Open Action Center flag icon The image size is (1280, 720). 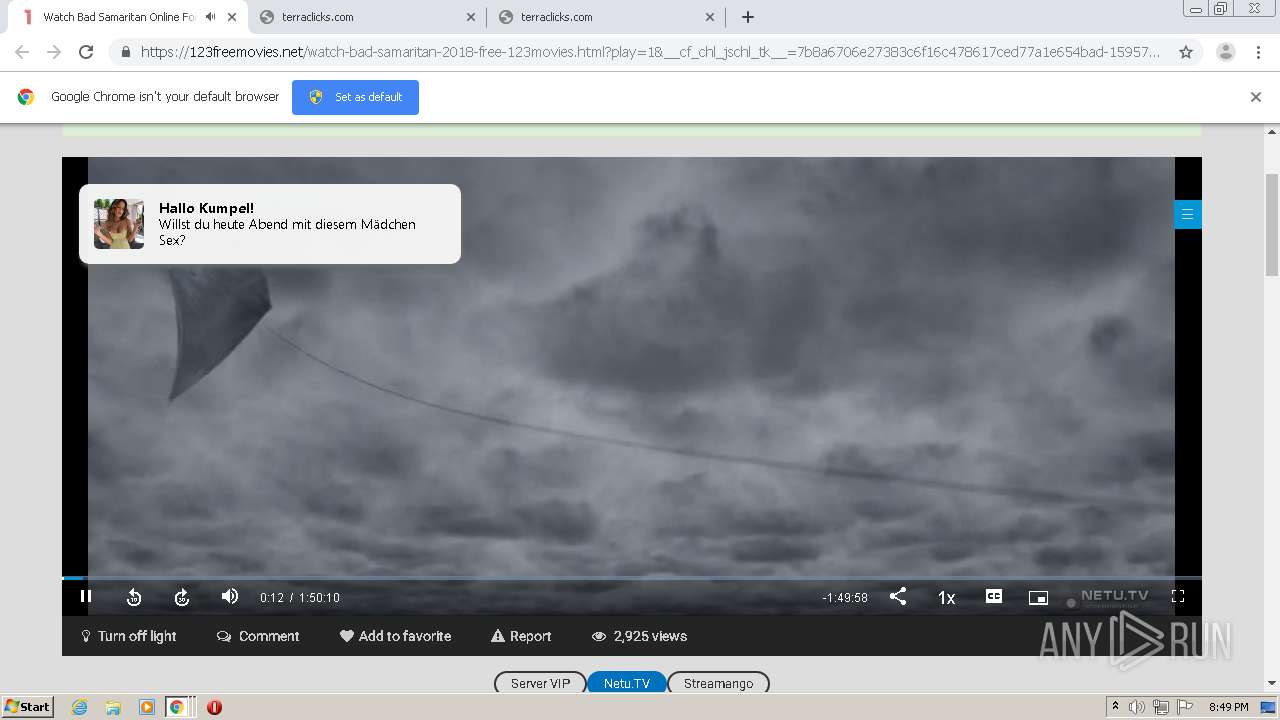click(x=1183, y=707)
